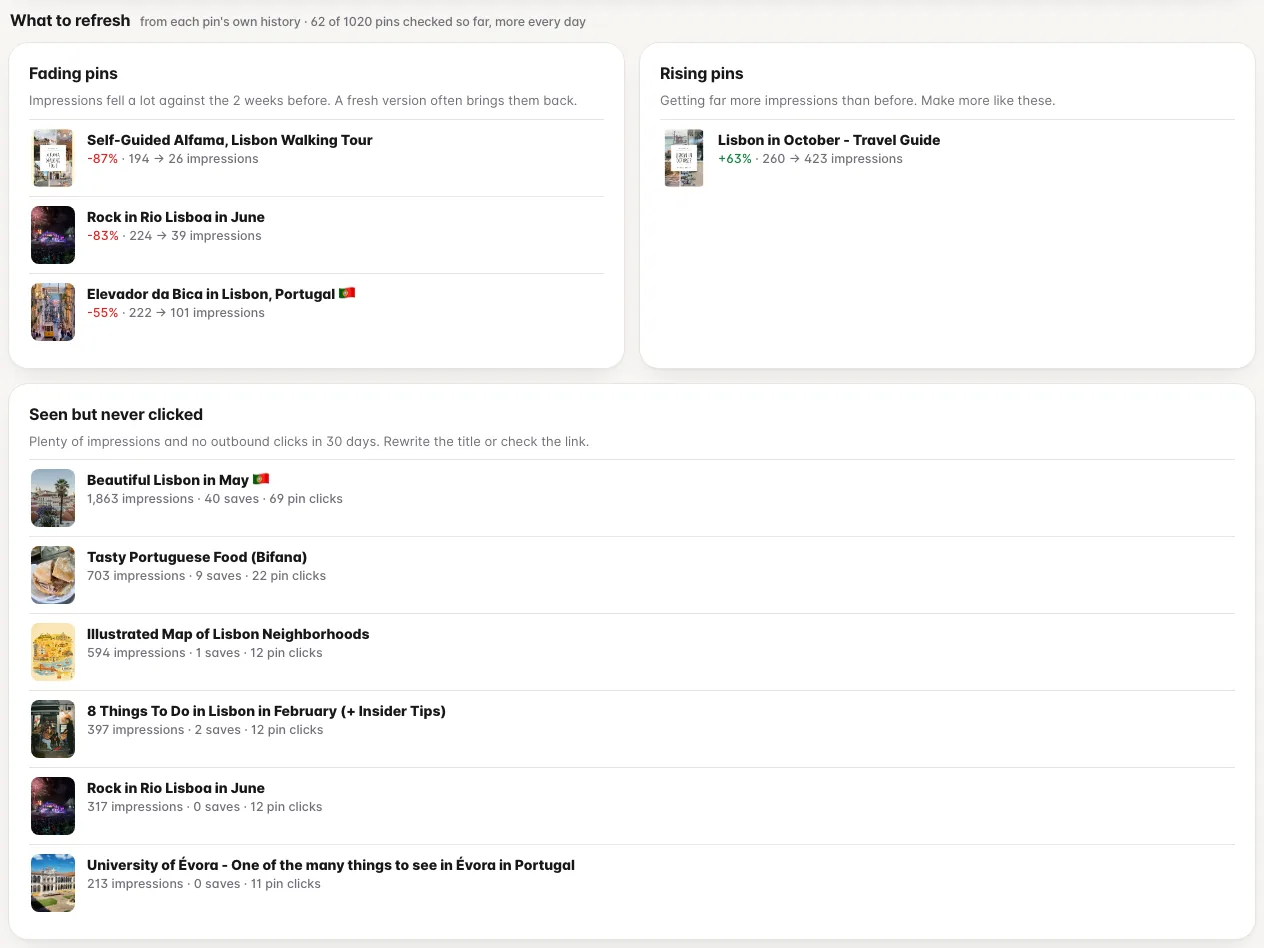Image resolution: width=1264 pixels, height=948 pixels.
Task: Click the 224 → 39 impressions text
Action: coord(195,236)
